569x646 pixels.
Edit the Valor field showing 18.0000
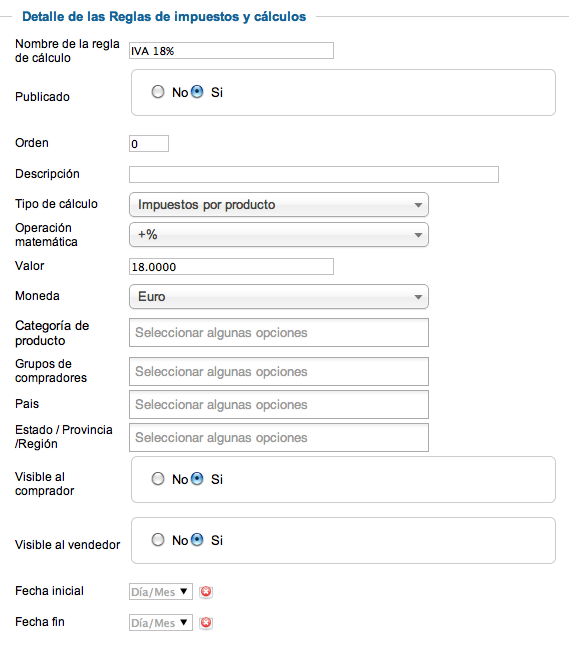[232, 267]
